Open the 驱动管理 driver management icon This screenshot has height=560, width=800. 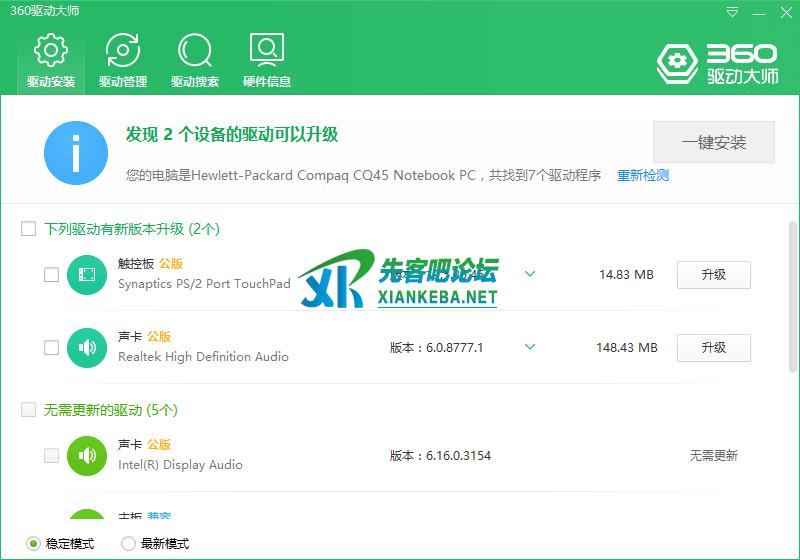coord(123,50)
